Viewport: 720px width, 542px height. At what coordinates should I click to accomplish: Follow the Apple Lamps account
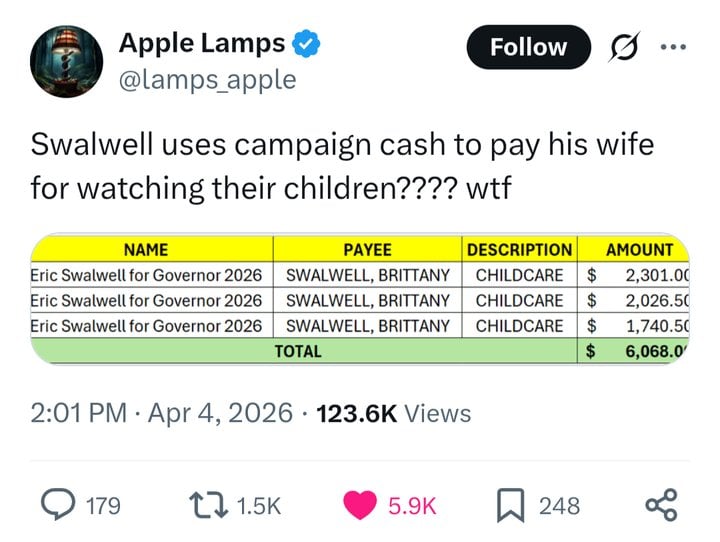(x=528, y=47)
